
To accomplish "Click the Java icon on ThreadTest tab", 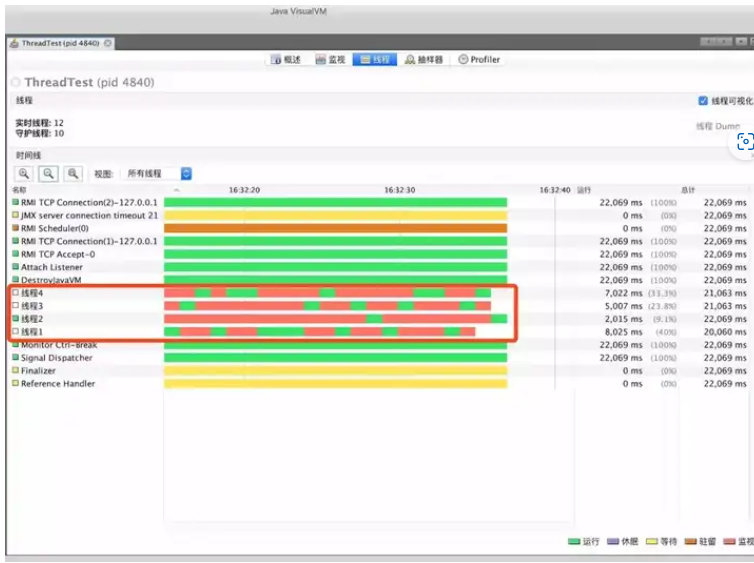I will (14, 43).
